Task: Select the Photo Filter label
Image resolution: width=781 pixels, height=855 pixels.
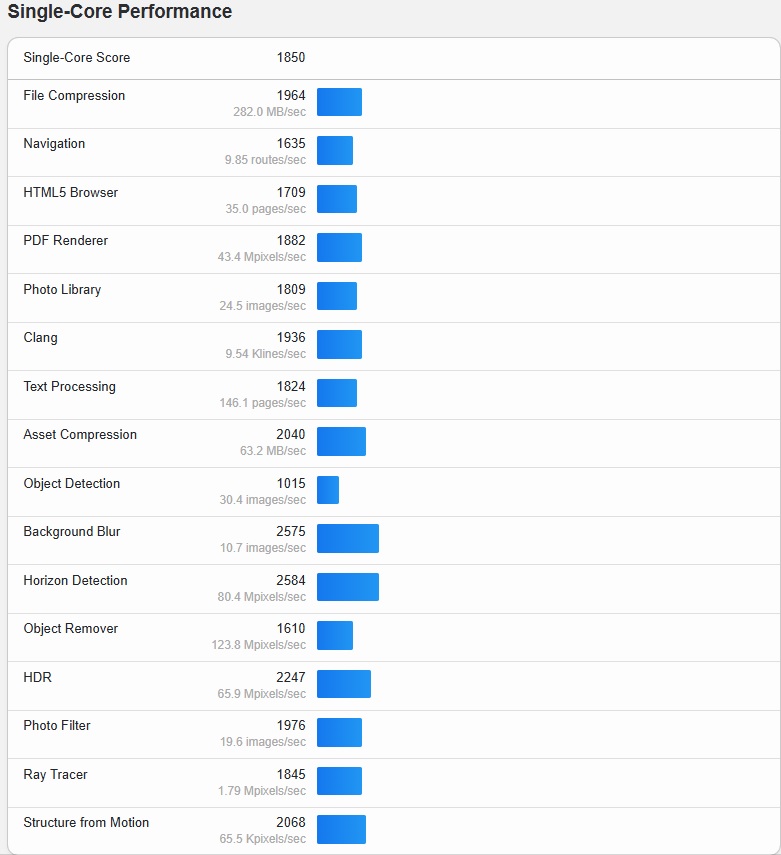Action: point(57,726)
